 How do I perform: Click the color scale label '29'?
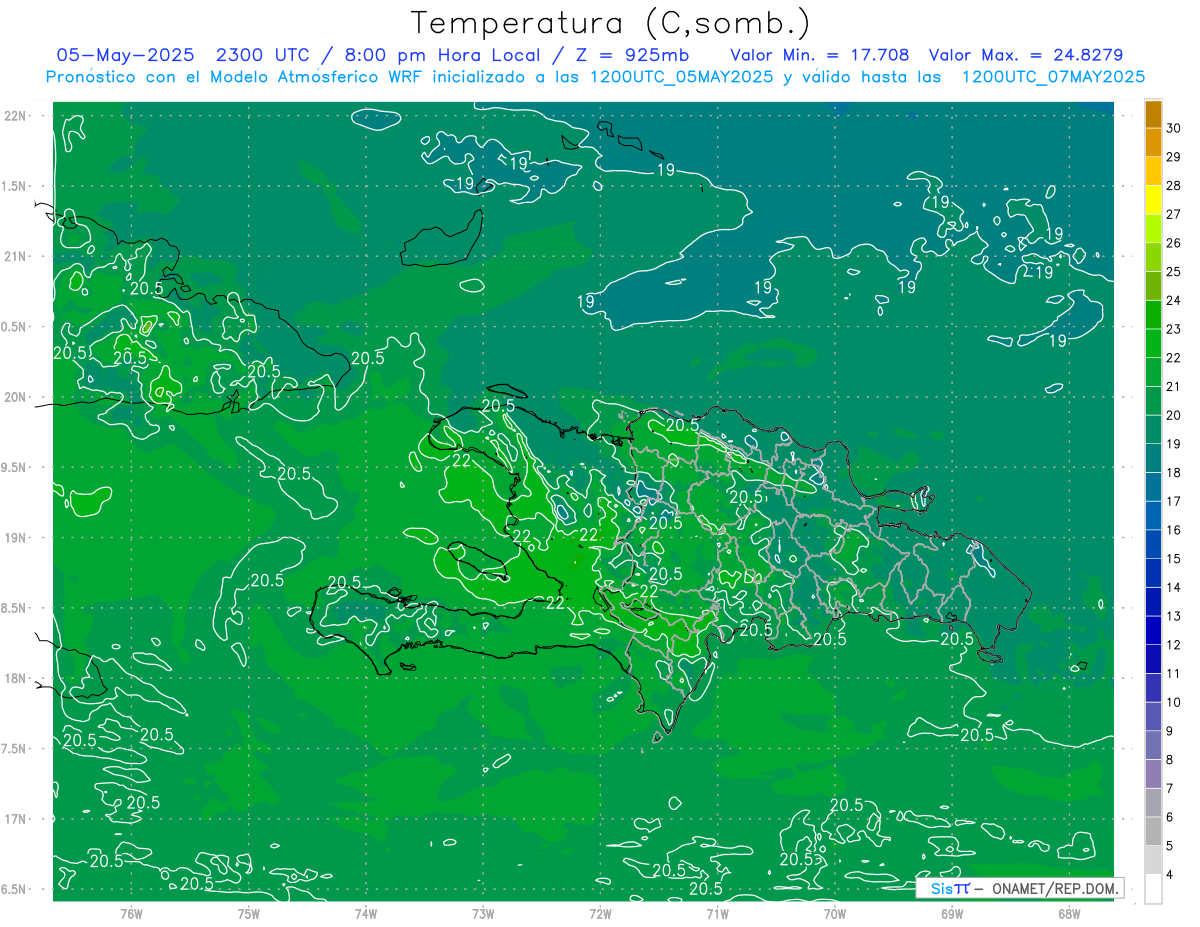(1174, 157)
